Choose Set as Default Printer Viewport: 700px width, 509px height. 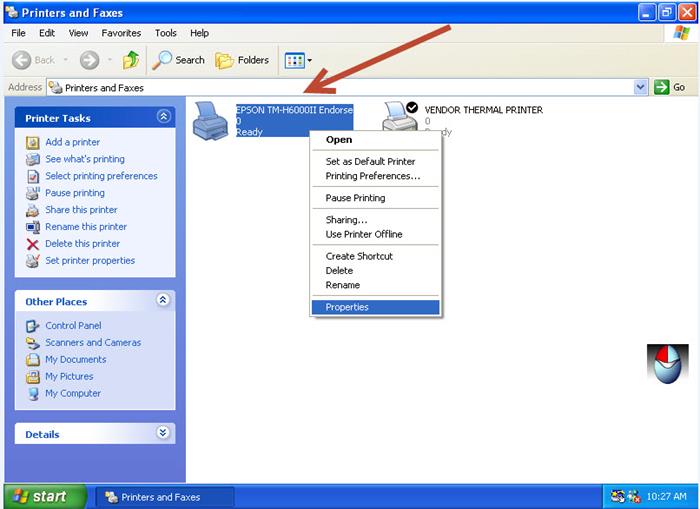pyautogui.click(x=375, y=162)
